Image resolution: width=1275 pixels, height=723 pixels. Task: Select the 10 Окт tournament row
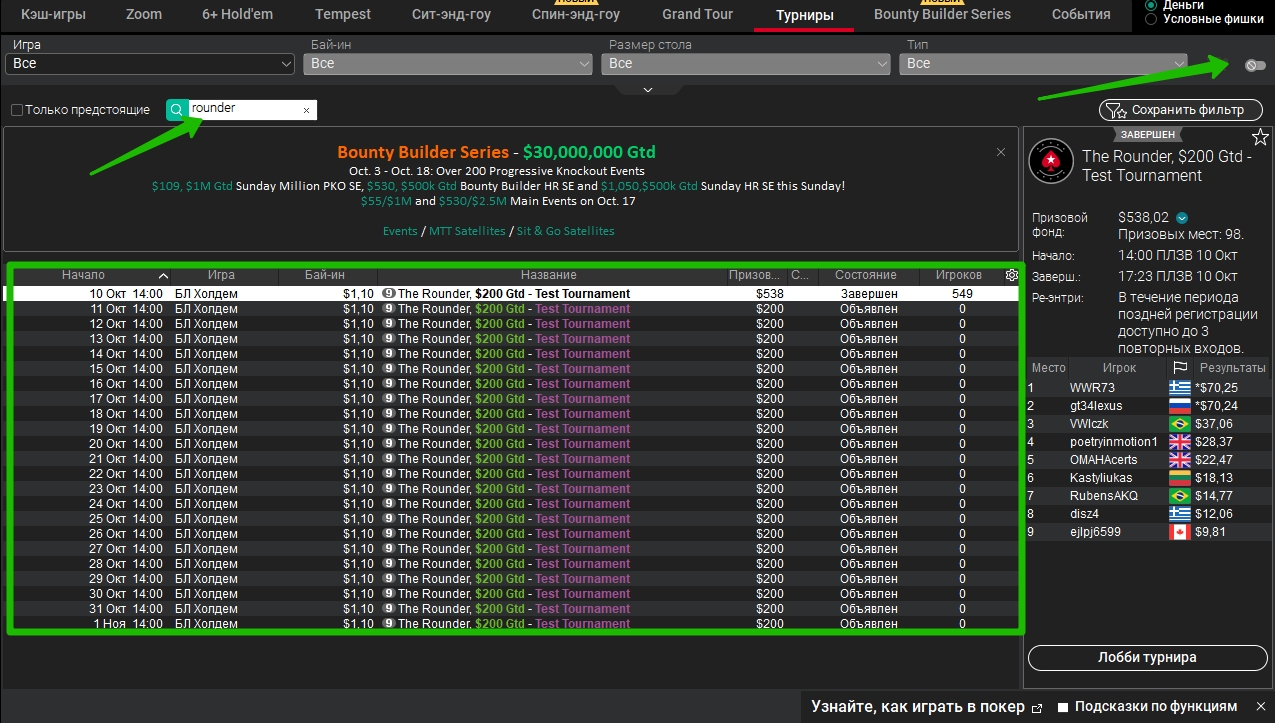(x=515, y=294)
